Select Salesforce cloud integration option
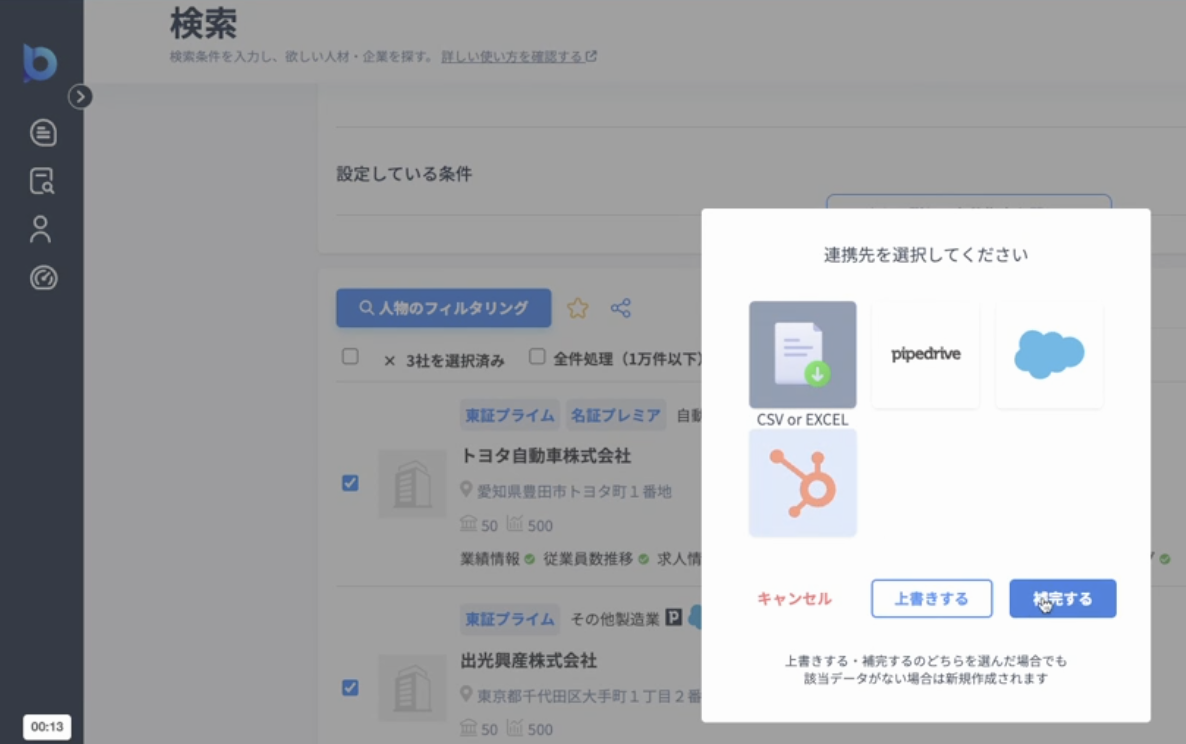Viewport: 1186px width, 744px height. tap(1049, 355)
